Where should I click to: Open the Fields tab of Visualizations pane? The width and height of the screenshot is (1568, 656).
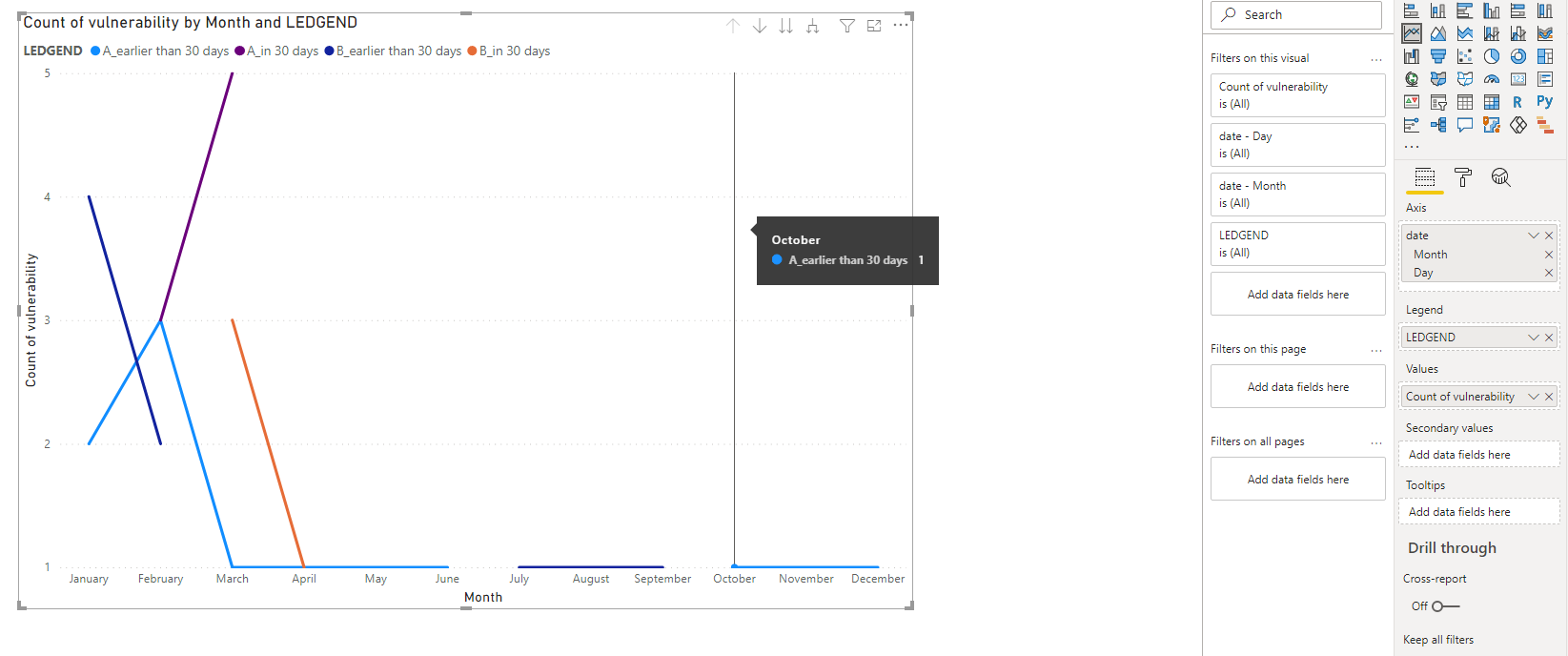1425,177
